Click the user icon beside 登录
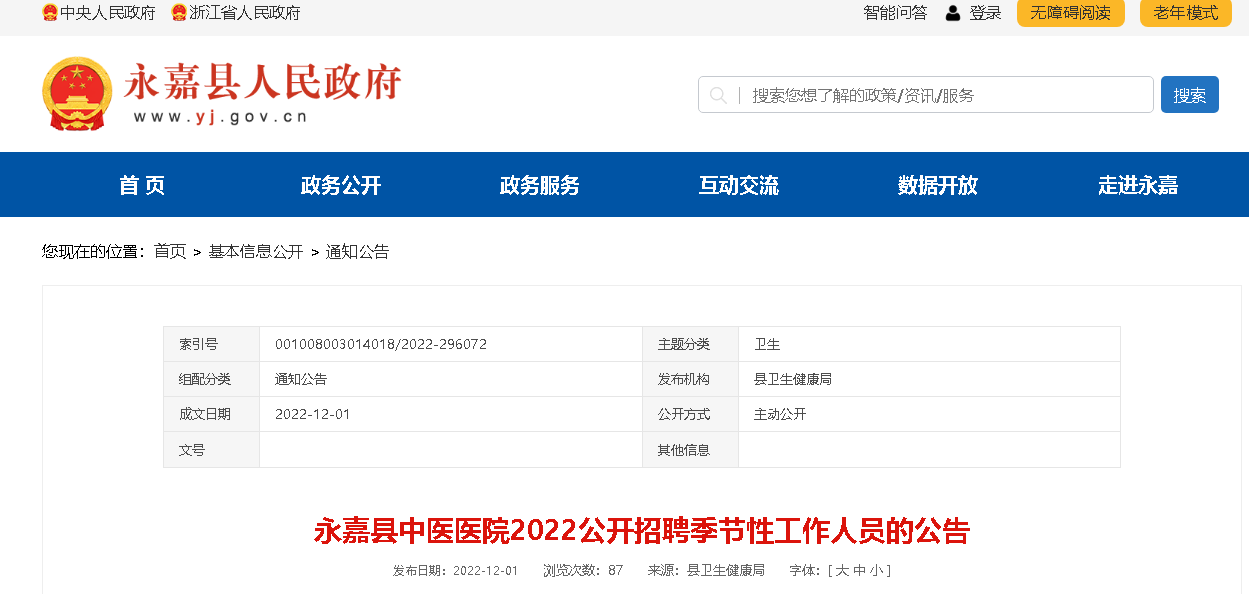The width and height of the screenshot is (1249, 594). click(x=953, y=13)
